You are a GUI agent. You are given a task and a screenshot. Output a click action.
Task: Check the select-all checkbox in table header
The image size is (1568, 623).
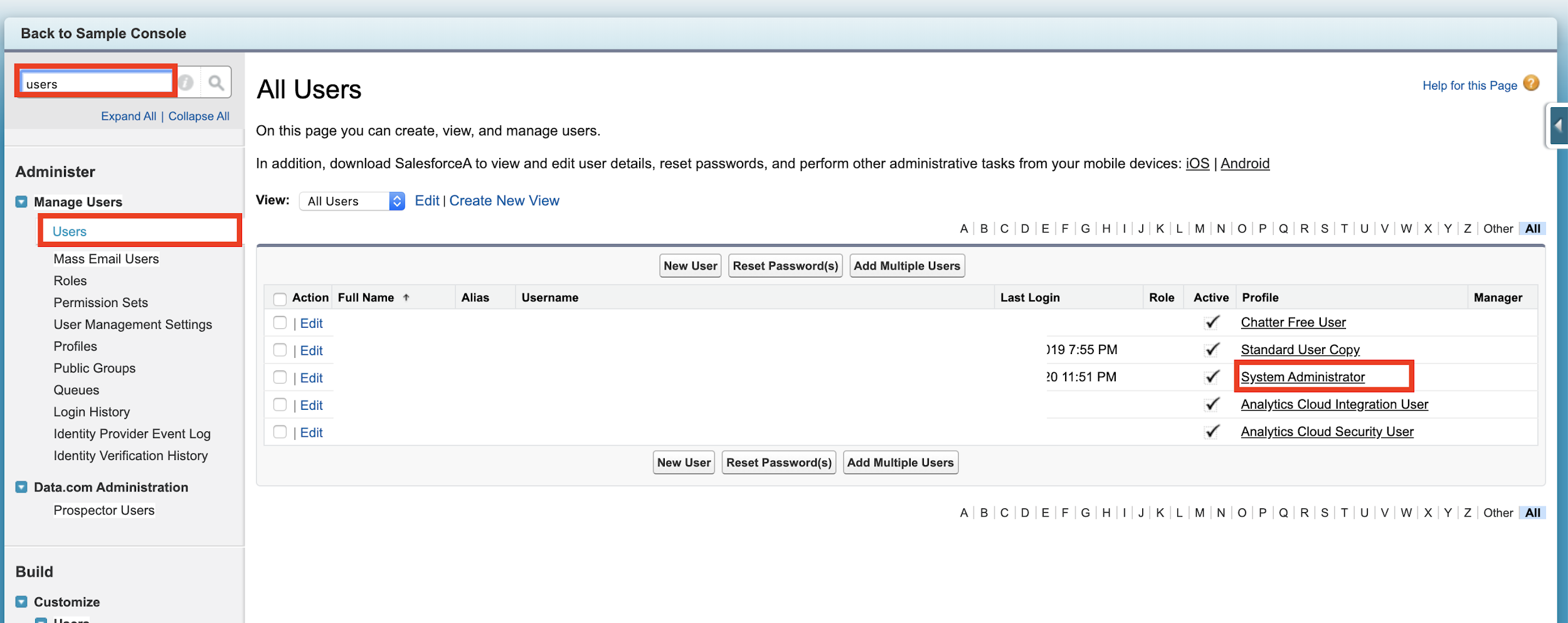coord(280,298)
